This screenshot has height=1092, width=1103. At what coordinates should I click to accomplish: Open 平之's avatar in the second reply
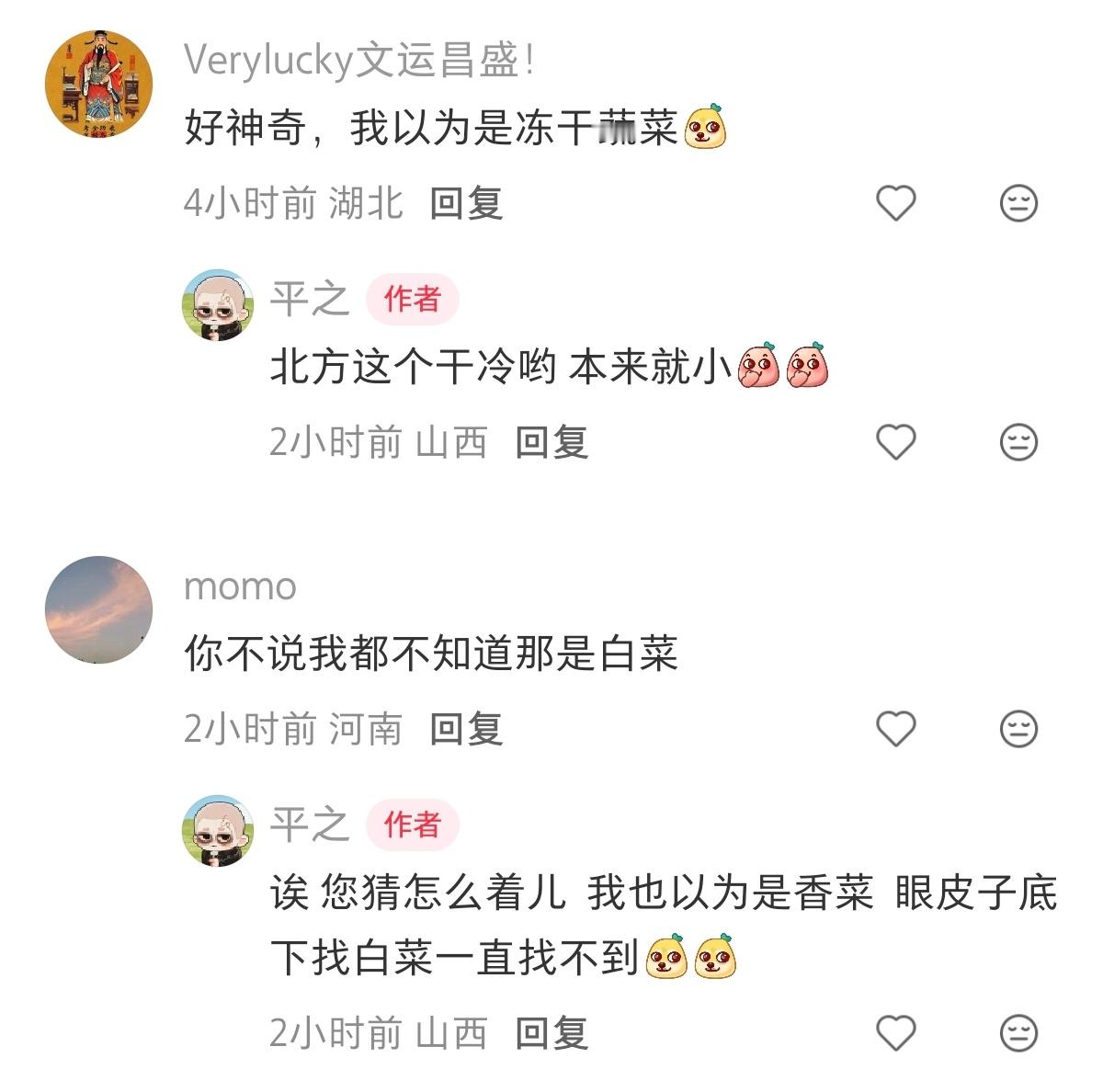[x=218, y=831]
